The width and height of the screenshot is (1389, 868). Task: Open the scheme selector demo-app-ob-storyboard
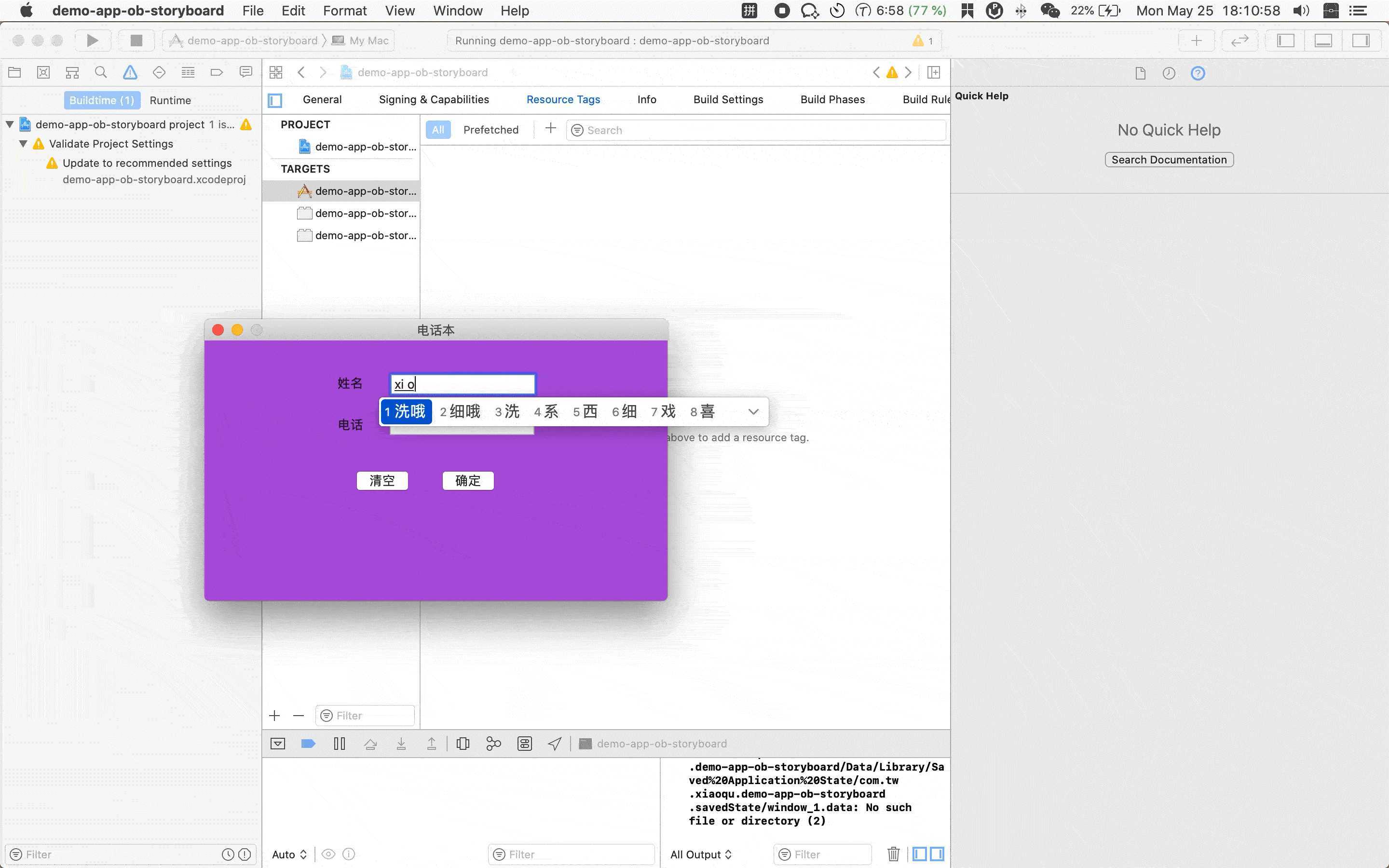tap(244, 40)
